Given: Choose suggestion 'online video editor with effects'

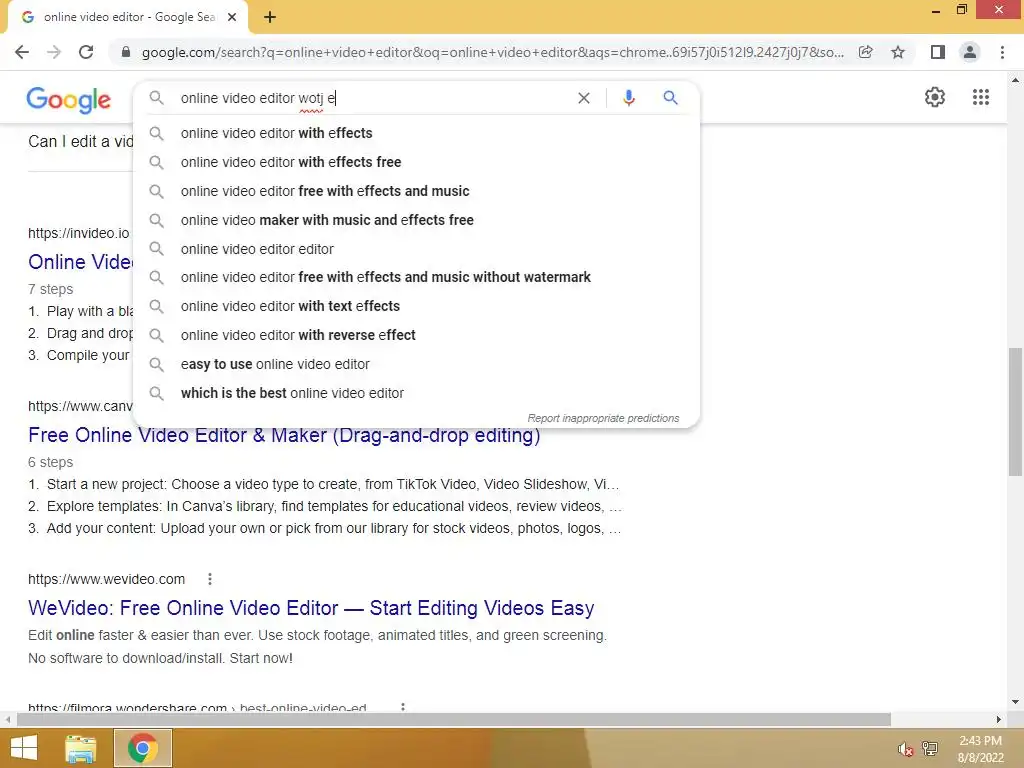Looking at the screenshot, I should pyautogui.click(x=417, y=133).
